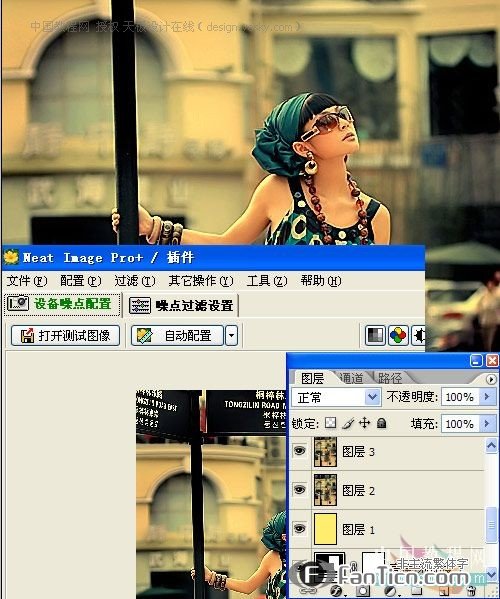
Task: Click the brightness icon beside RGB icon
Action: tap(418, 335)
